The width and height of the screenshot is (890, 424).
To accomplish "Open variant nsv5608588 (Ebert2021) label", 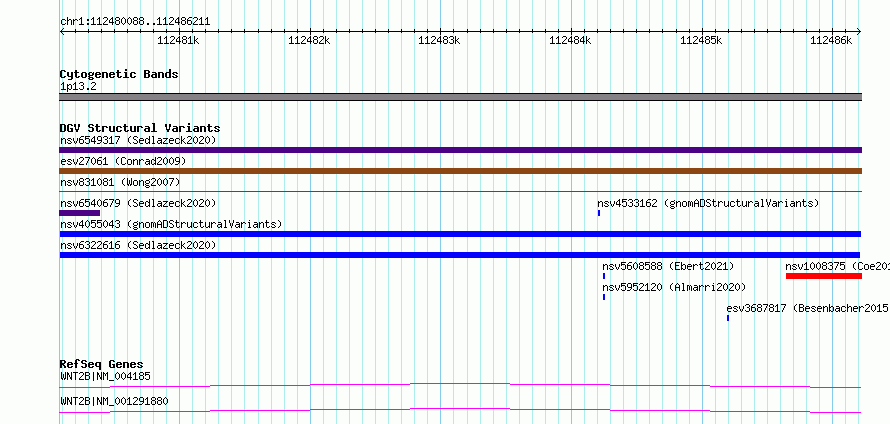I will coord(668,266).
